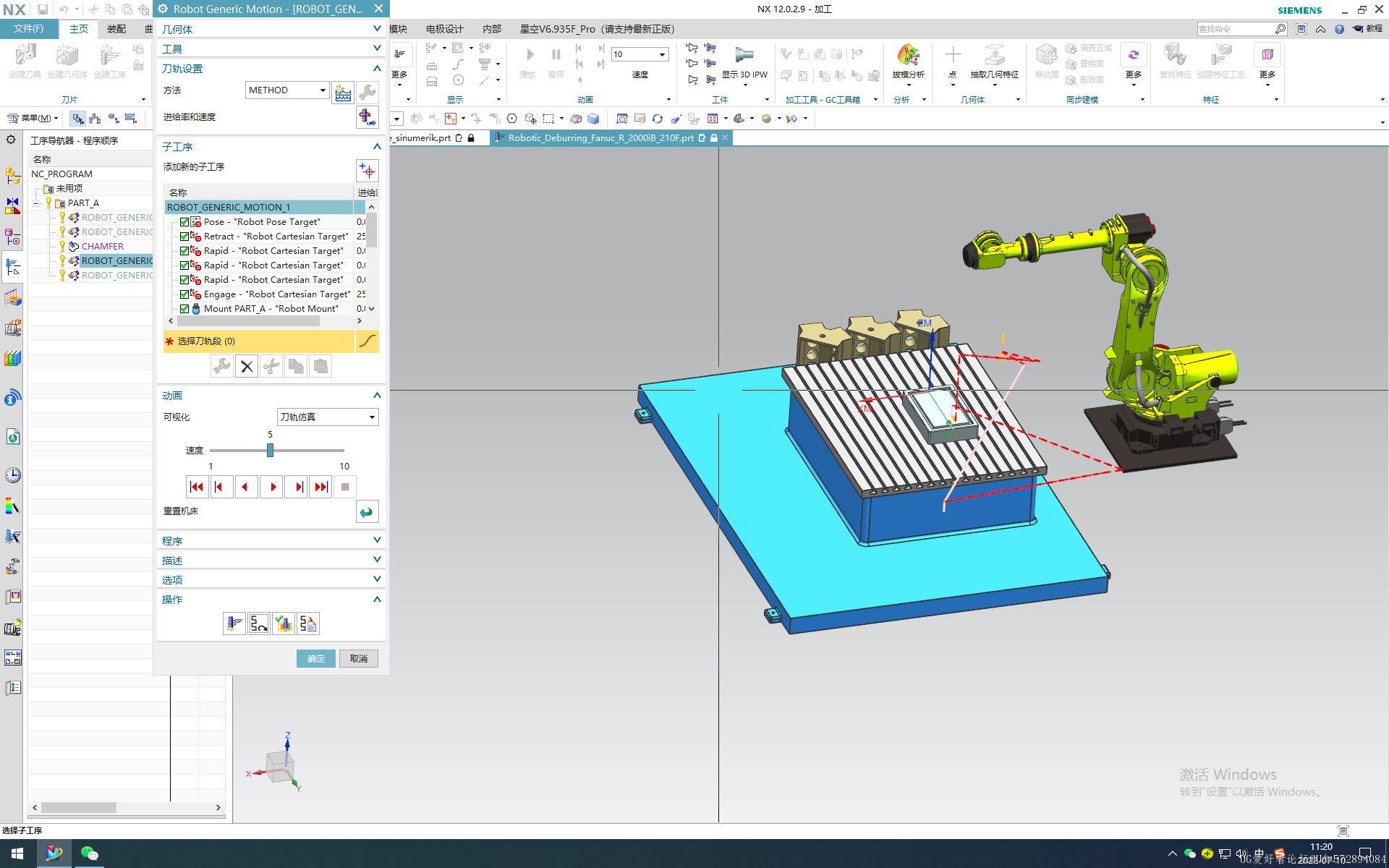Click the tool path segment curve icon
Image resolution: width=1389 pixels, height=868 pixels.
click(x=368, y=341)
